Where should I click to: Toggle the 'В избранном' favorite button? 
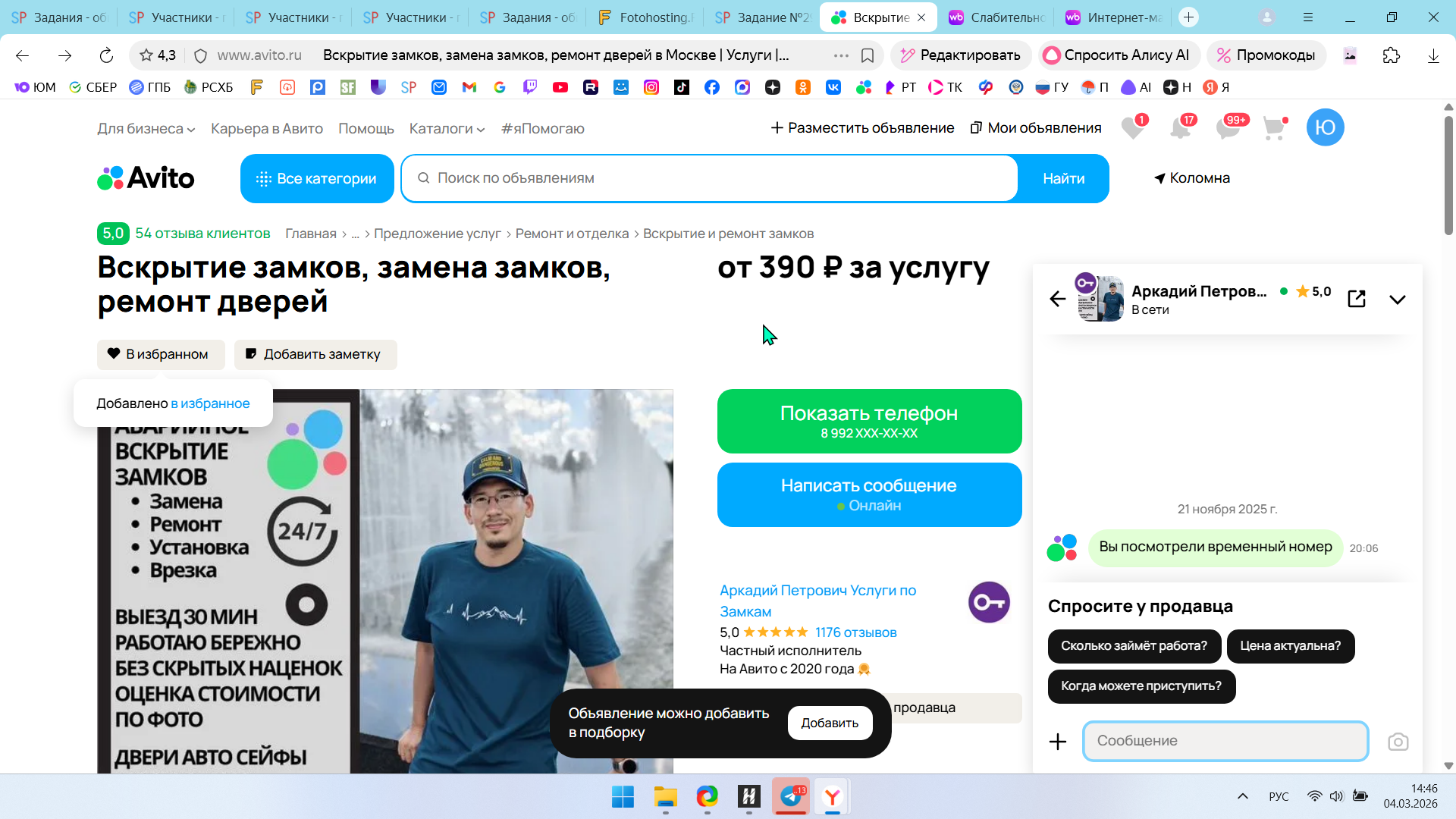click(x=161, y=354)
